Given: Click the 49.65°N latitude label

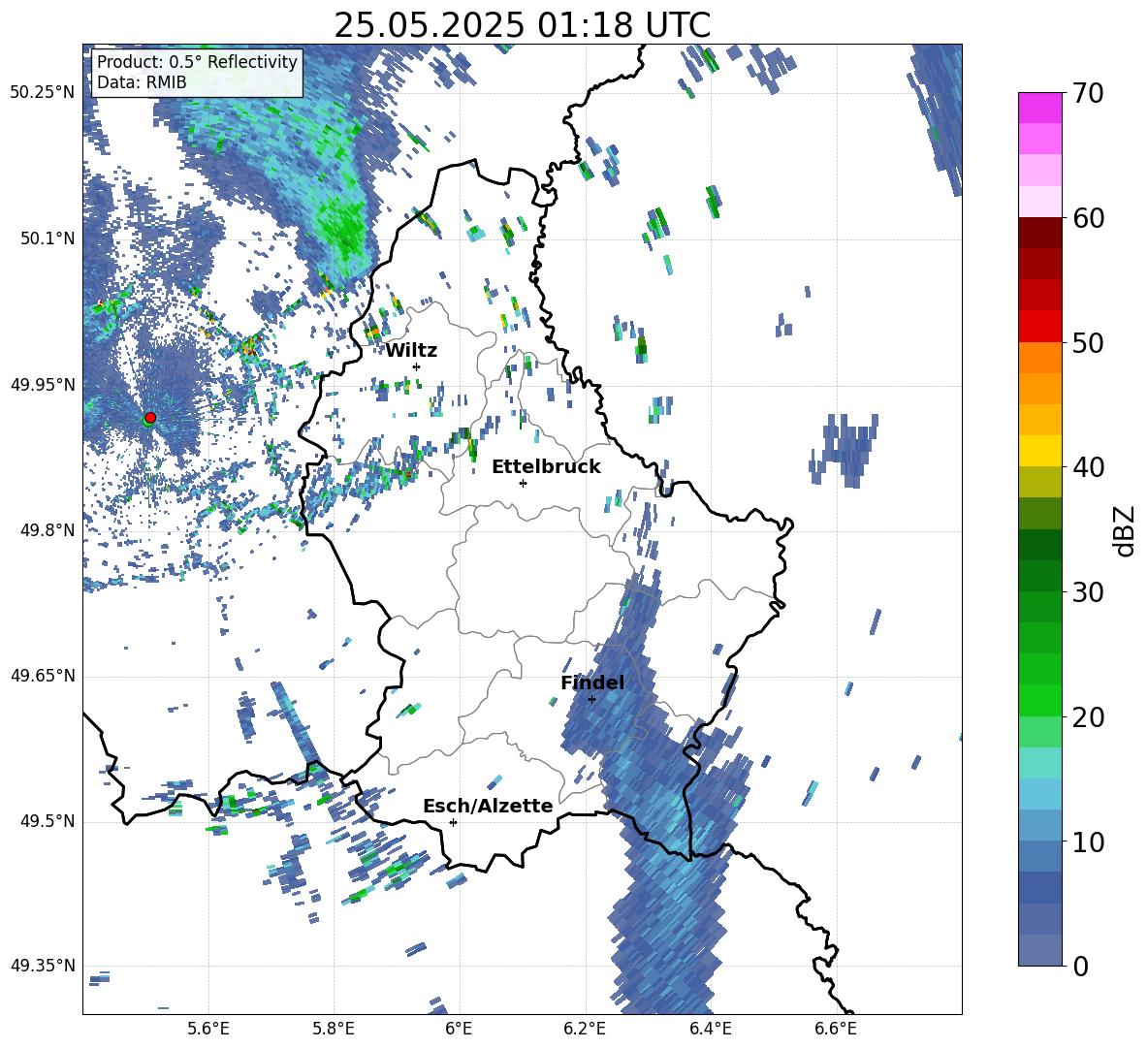Looking at the screenshot, I should [x=43, y=675].
